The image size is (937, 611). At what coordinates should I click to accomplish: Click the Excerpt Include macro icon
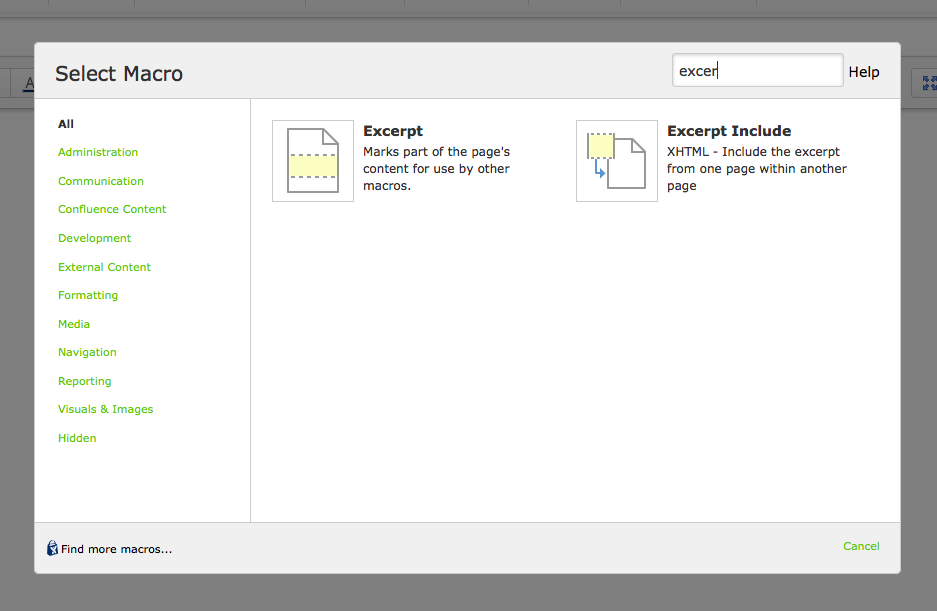[x=616, y=160]
